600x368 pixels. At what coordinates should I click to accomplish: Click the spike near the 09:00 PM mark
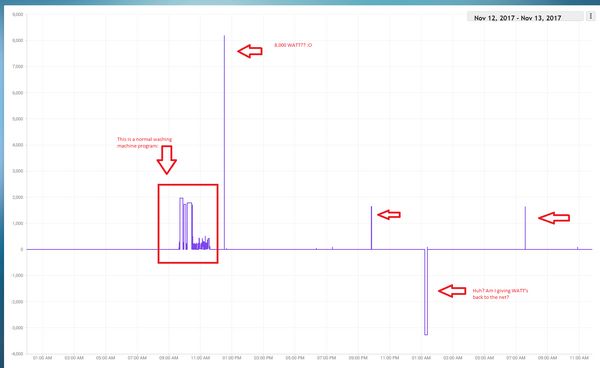point(371,228)
